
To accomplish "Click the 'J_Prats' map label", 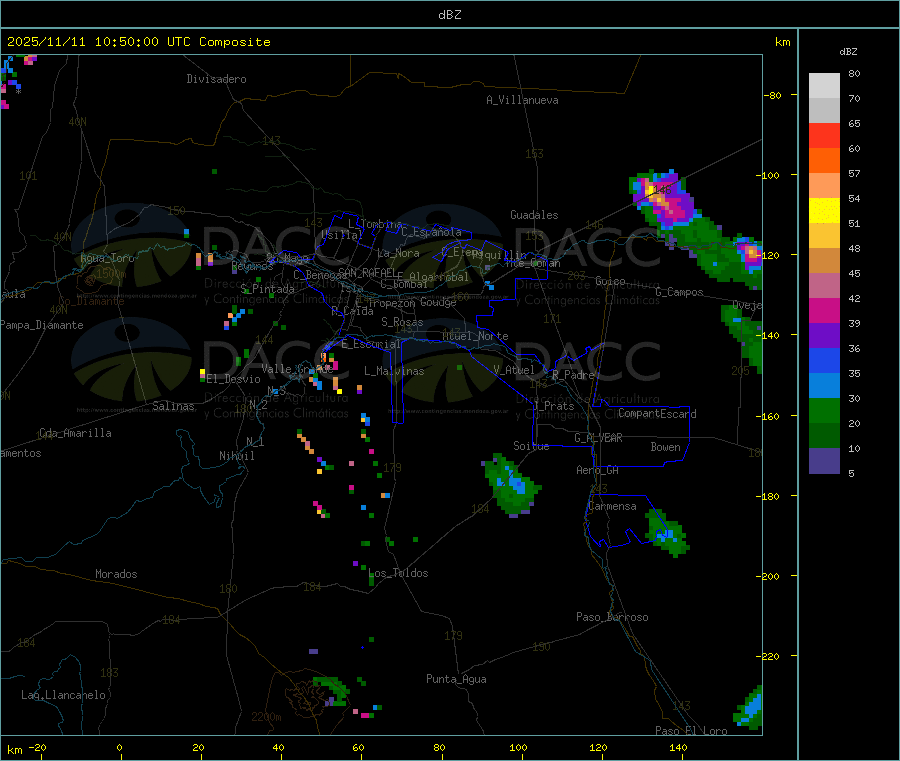I will click(x=553, y=406).
